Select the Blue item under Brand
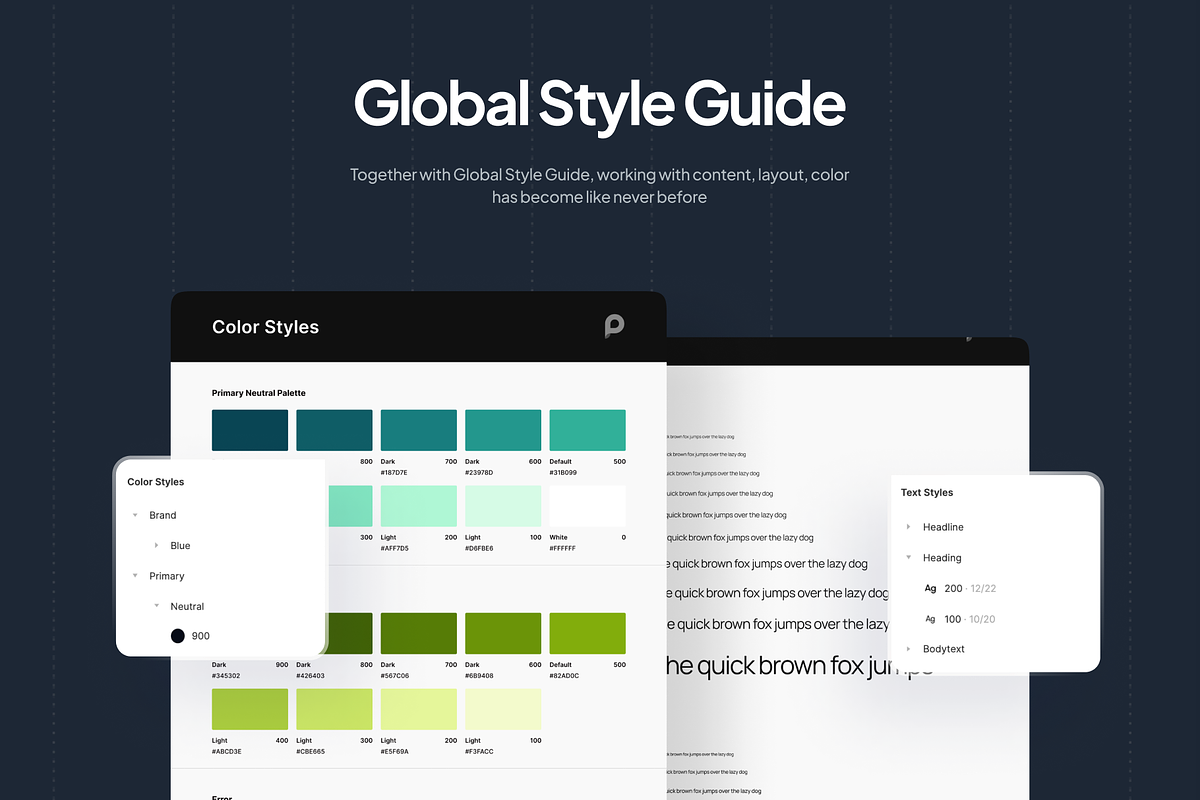The width and height of the screenshot is (1200, 800). tap(180, 546)
